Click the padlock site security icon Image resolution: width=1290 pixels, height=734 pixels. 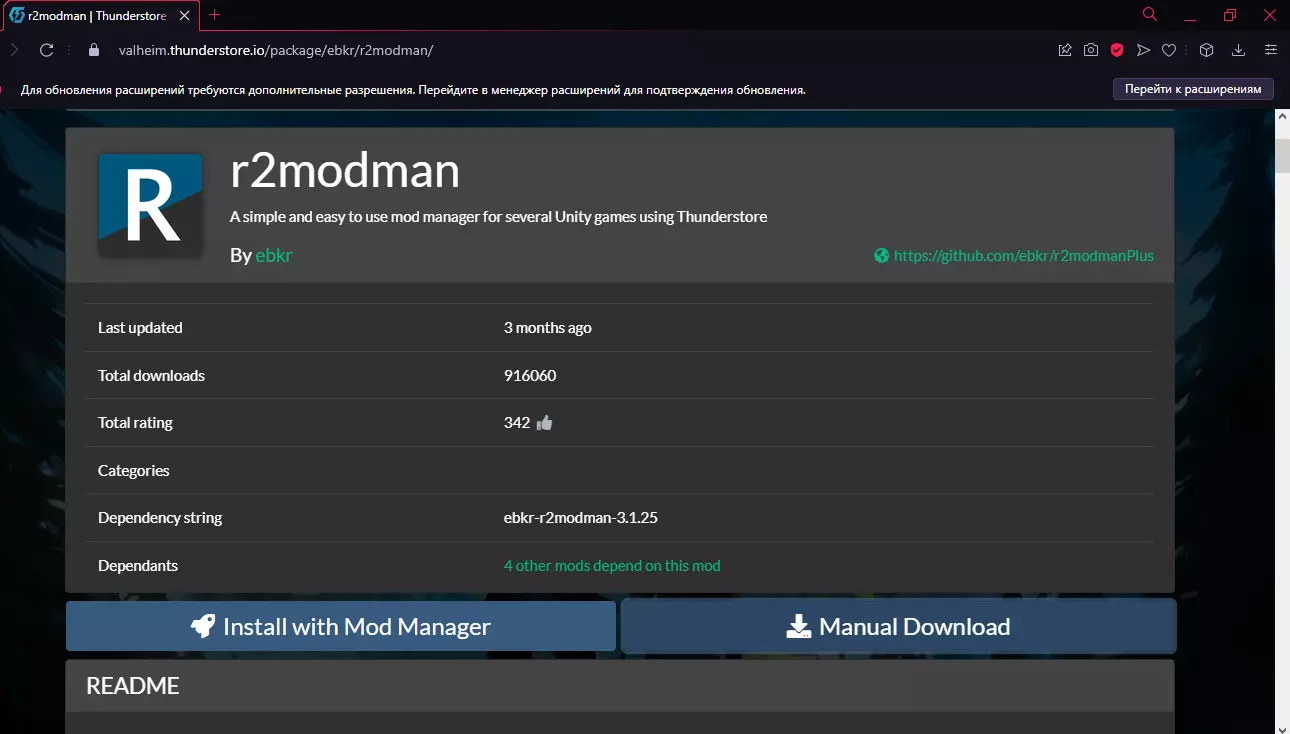pyautogui.click(x=95, y=50)
